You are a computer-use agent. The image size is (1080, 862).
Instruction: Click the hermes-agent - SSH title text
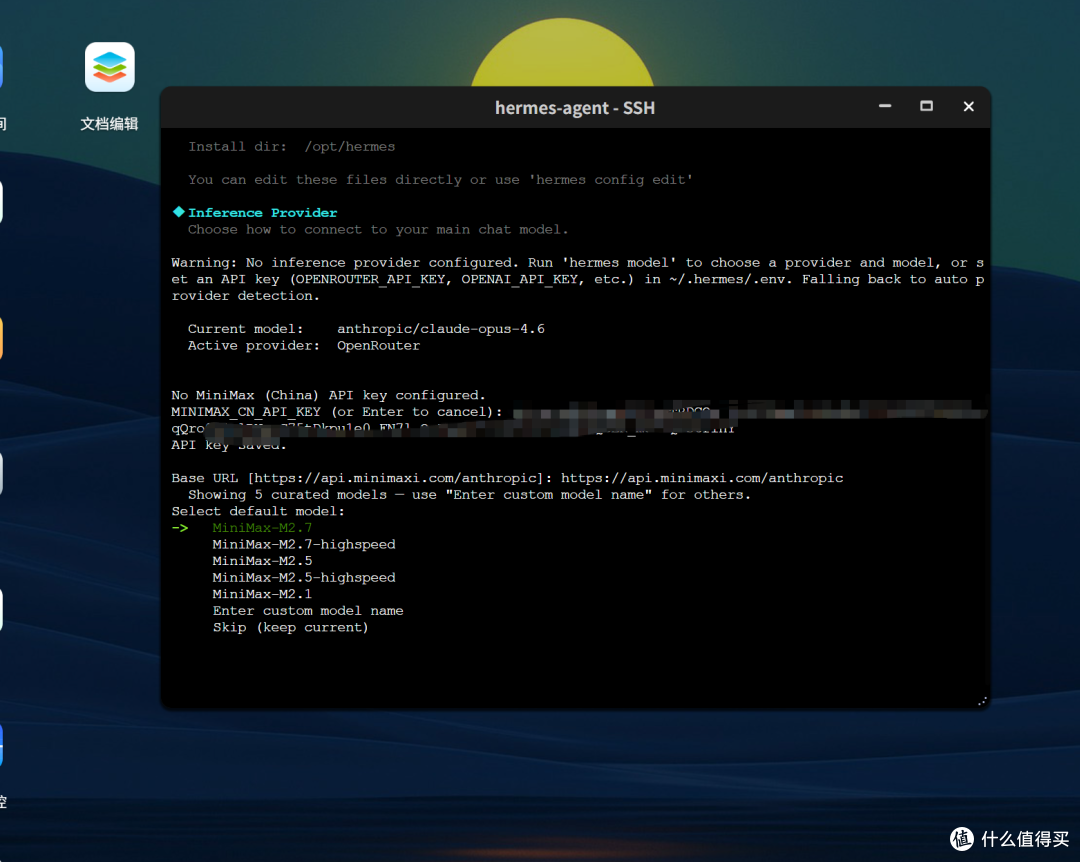coord(574,108)
